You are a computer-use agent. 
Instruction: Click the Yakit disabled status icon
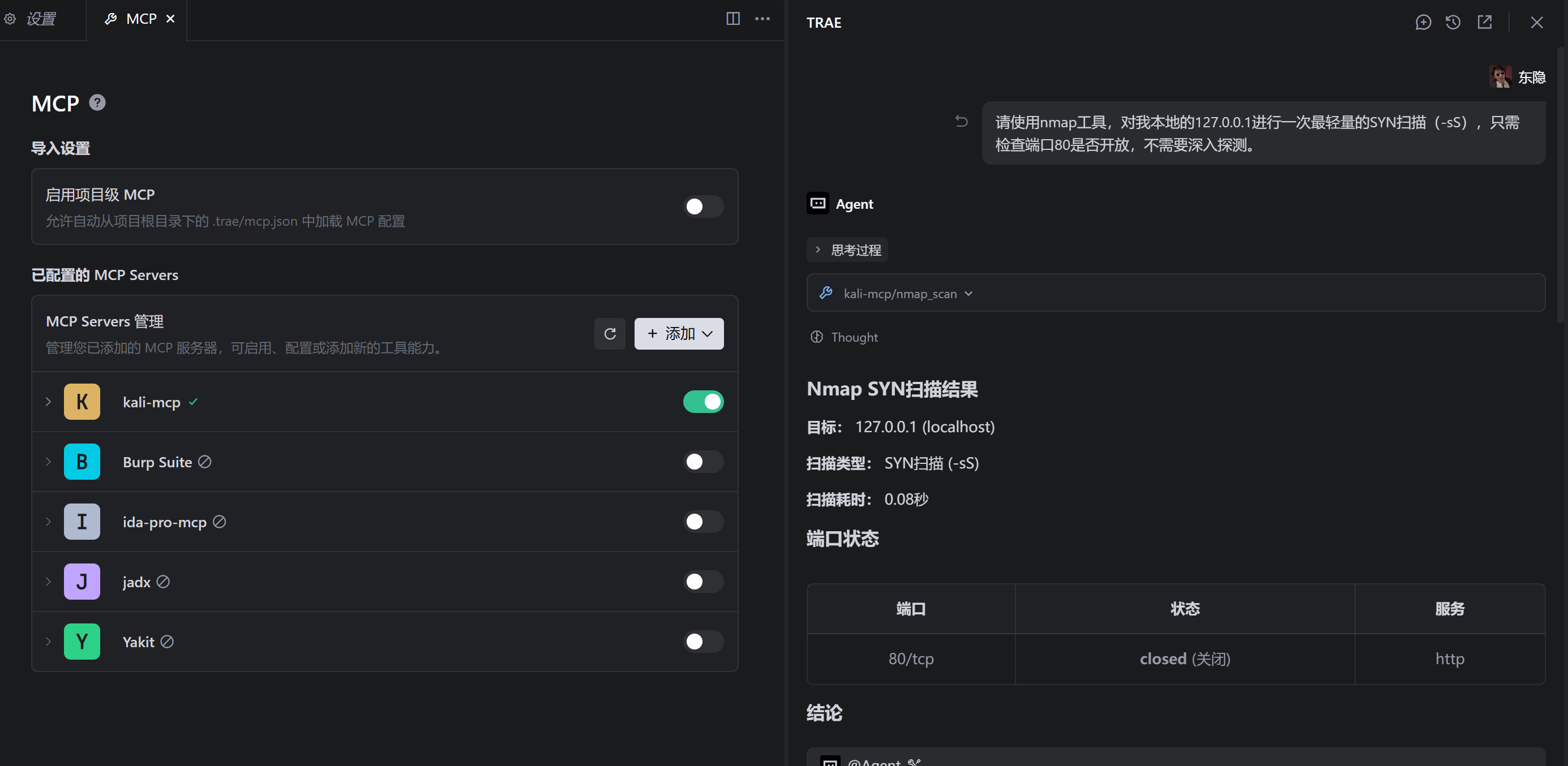pyautogui.click(x=167, y=642)
